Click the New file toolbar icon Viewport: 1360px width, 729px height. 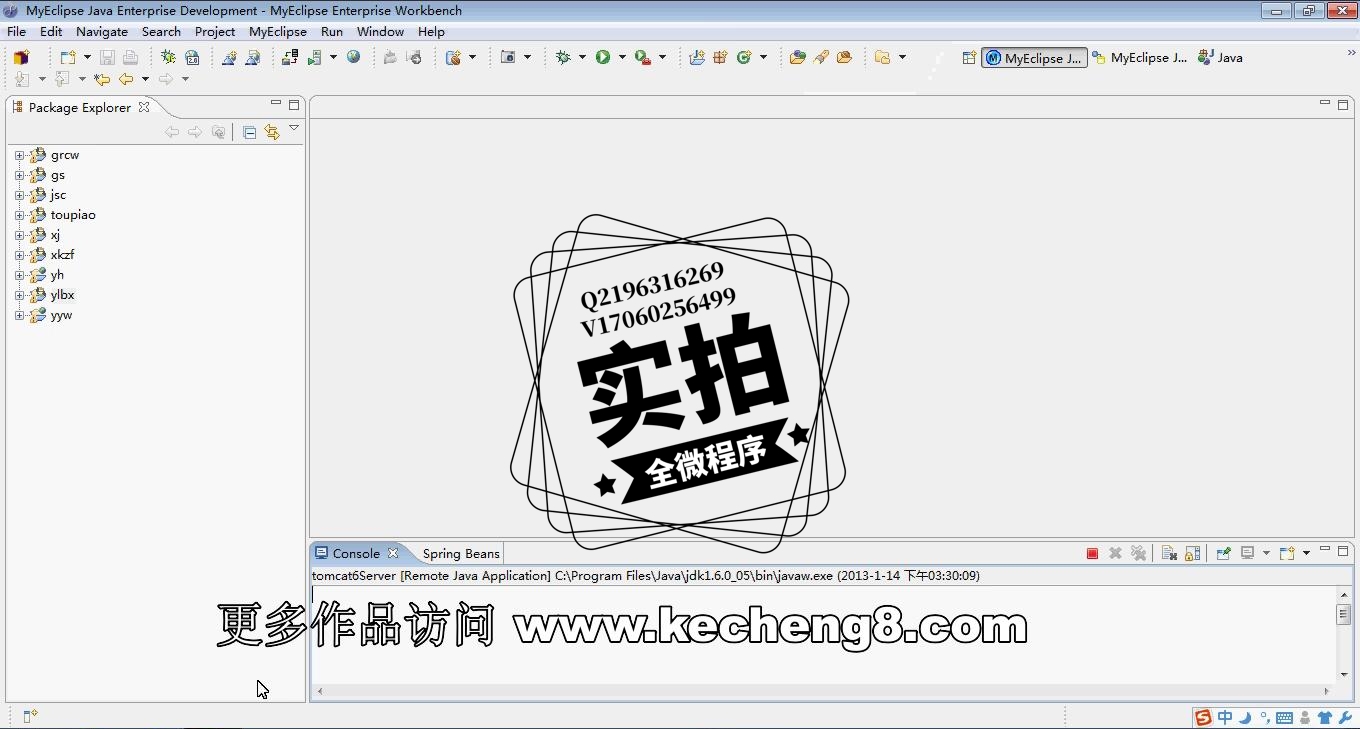pos(68,58)
